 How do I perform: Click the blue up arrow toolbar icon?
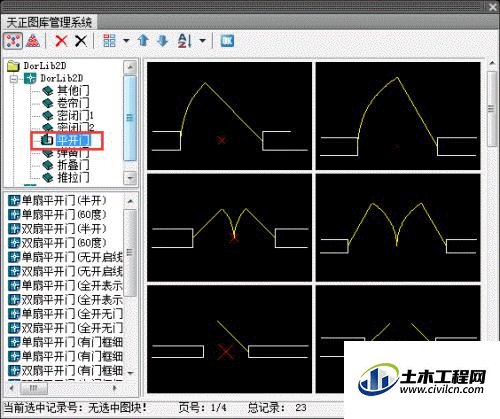coord(143,41)
